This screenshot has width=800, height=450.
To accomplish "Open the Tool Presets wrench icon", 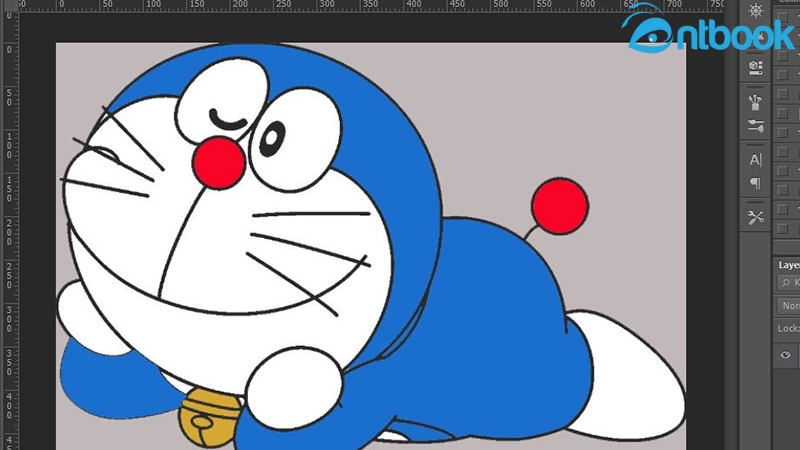I will tap(756, 218).
